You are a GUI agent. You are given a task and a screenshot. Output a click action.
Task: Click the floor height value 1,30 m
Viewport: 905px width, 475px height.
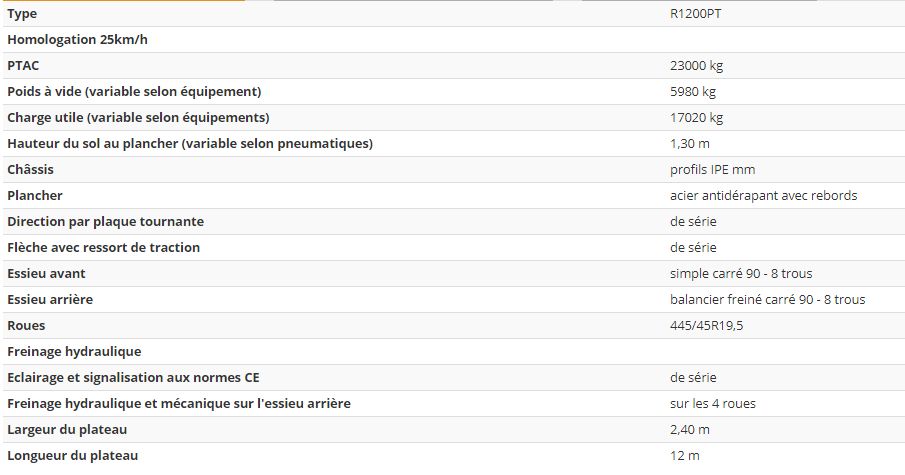coord(690,144)
